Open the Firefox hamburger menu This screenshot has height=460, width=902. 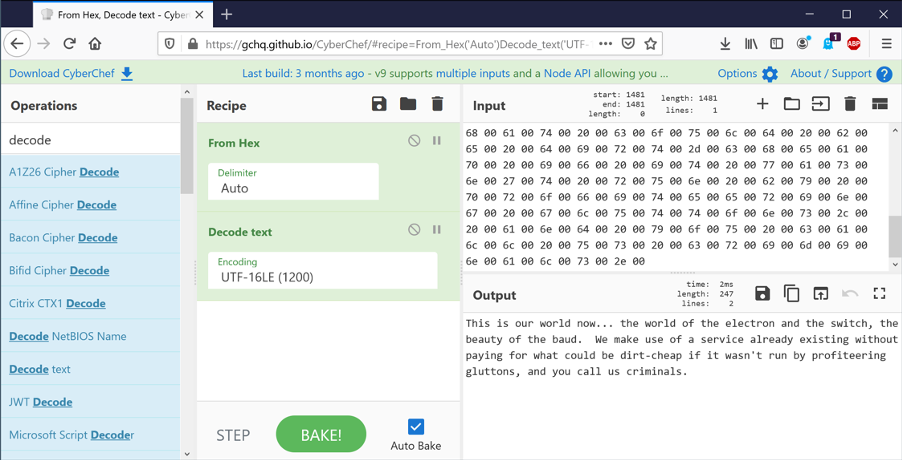[x=886, y=44]
